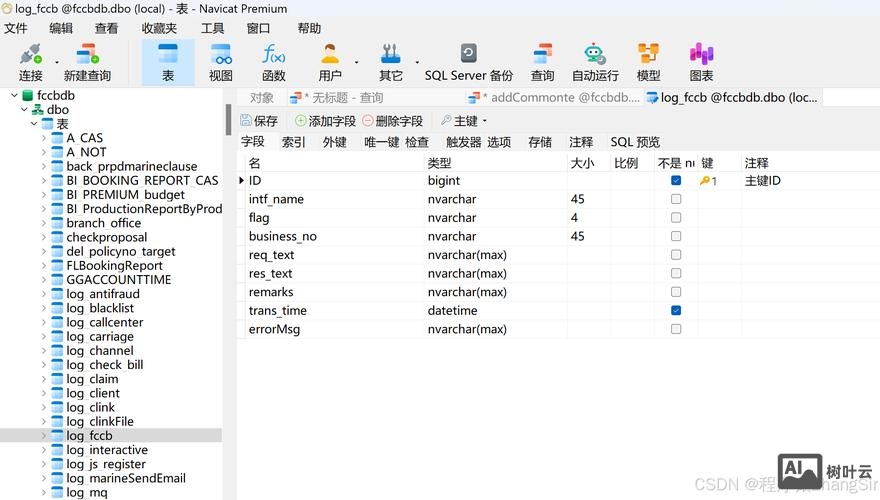
Task: Click the 保存 (Save) button
Action: click(x=259, y=121)
